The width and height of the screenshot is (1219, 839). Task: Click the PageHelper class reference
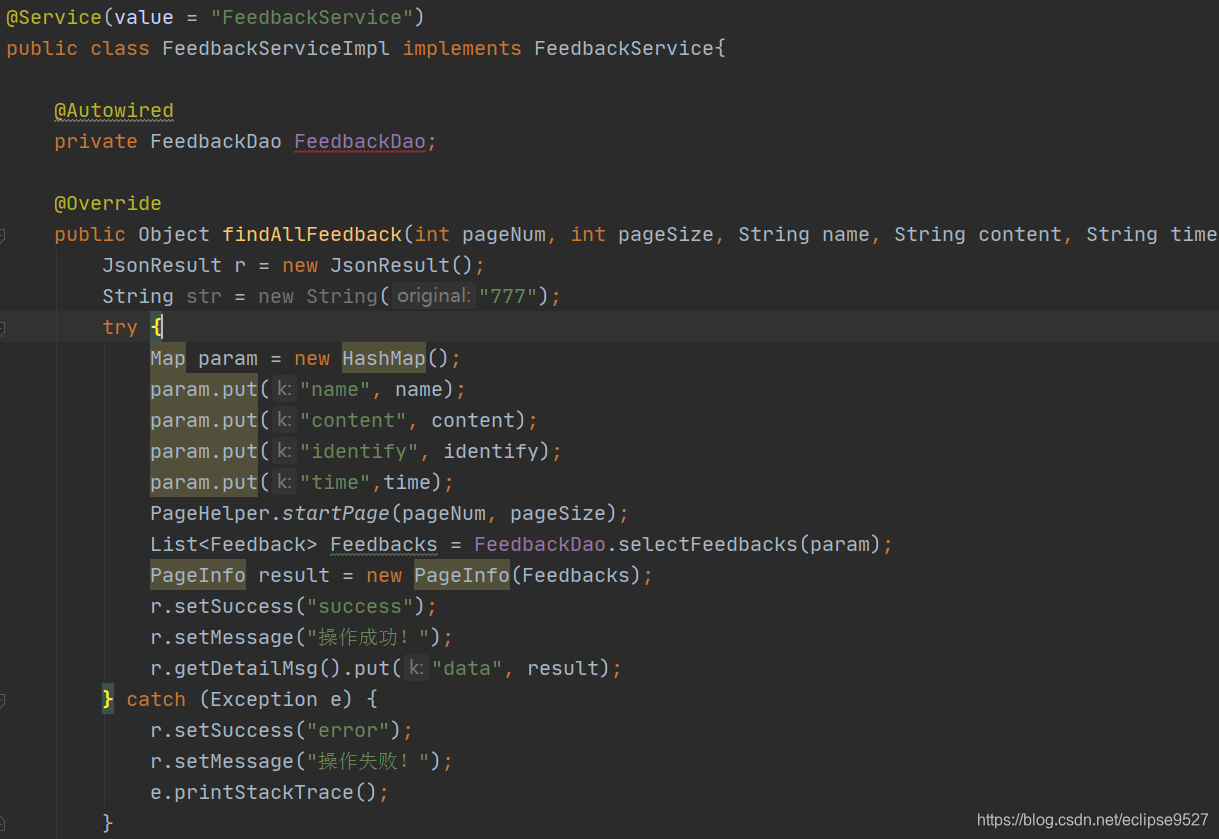click(210, 513)
